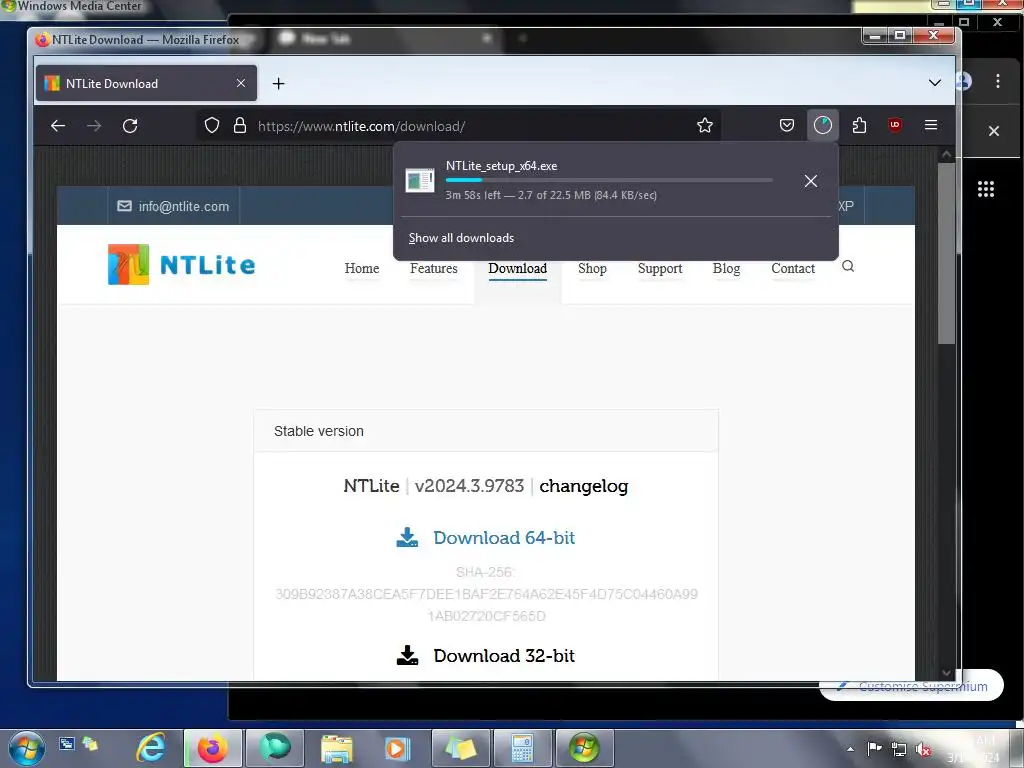Open the Features menu item
The width and height of the screenshot is (1024, 768).
434,268
